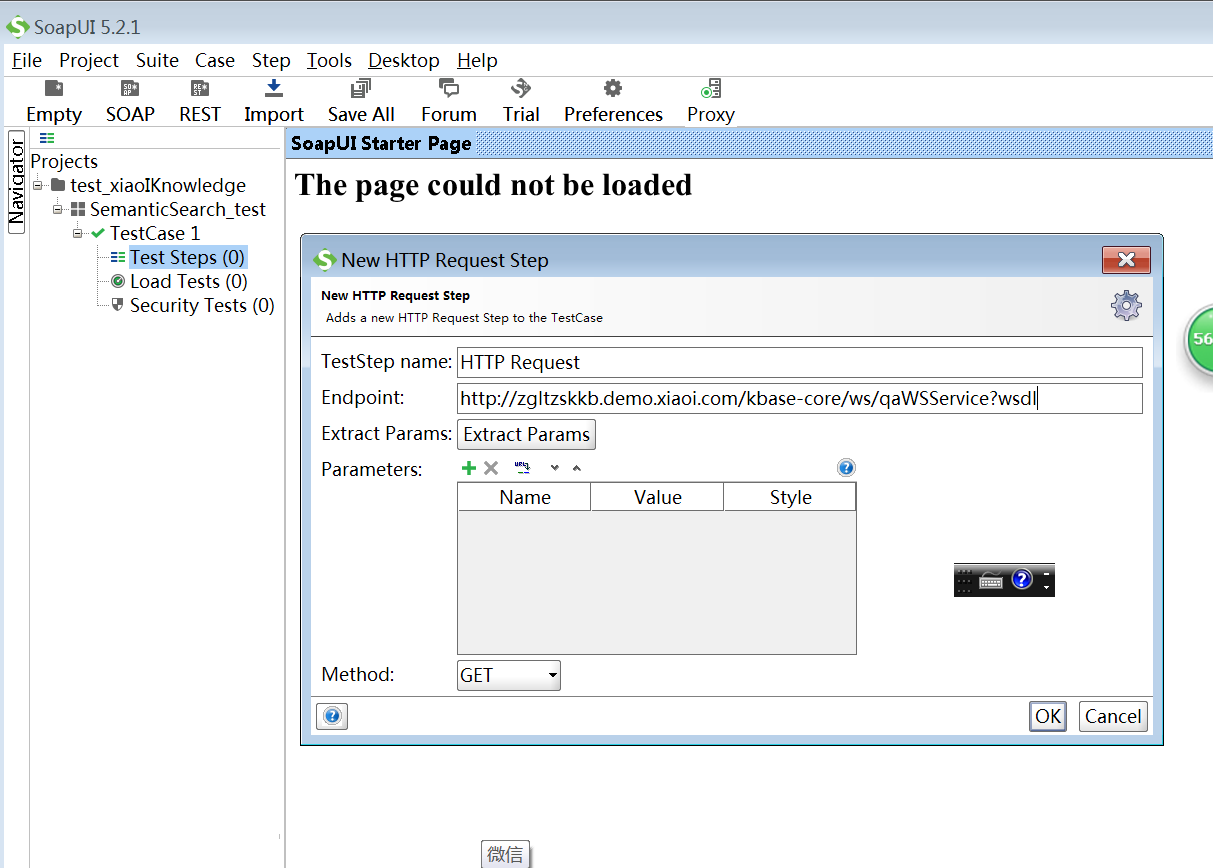Click the Endpoint URL input field
This screenshot has width=1213, height=868.
[x=799, y=398]
